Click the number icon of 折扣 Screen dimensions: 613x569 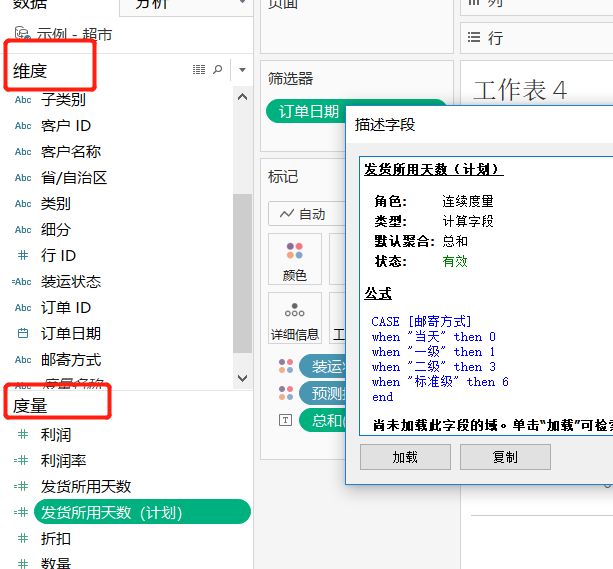(23, 538)
